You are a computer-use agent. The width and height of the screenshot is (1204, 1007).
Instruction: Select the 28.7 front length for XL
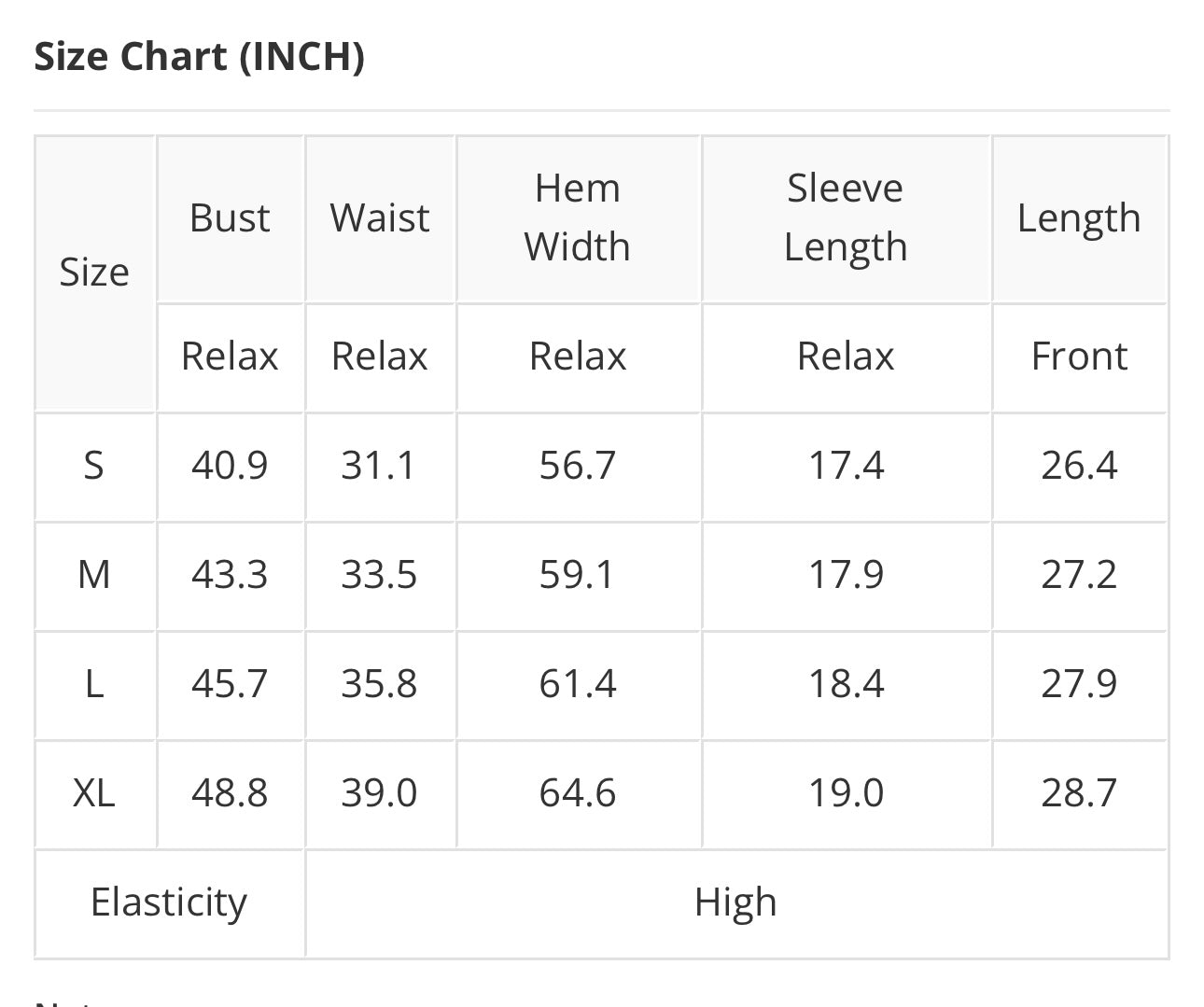pos(1078,792)
